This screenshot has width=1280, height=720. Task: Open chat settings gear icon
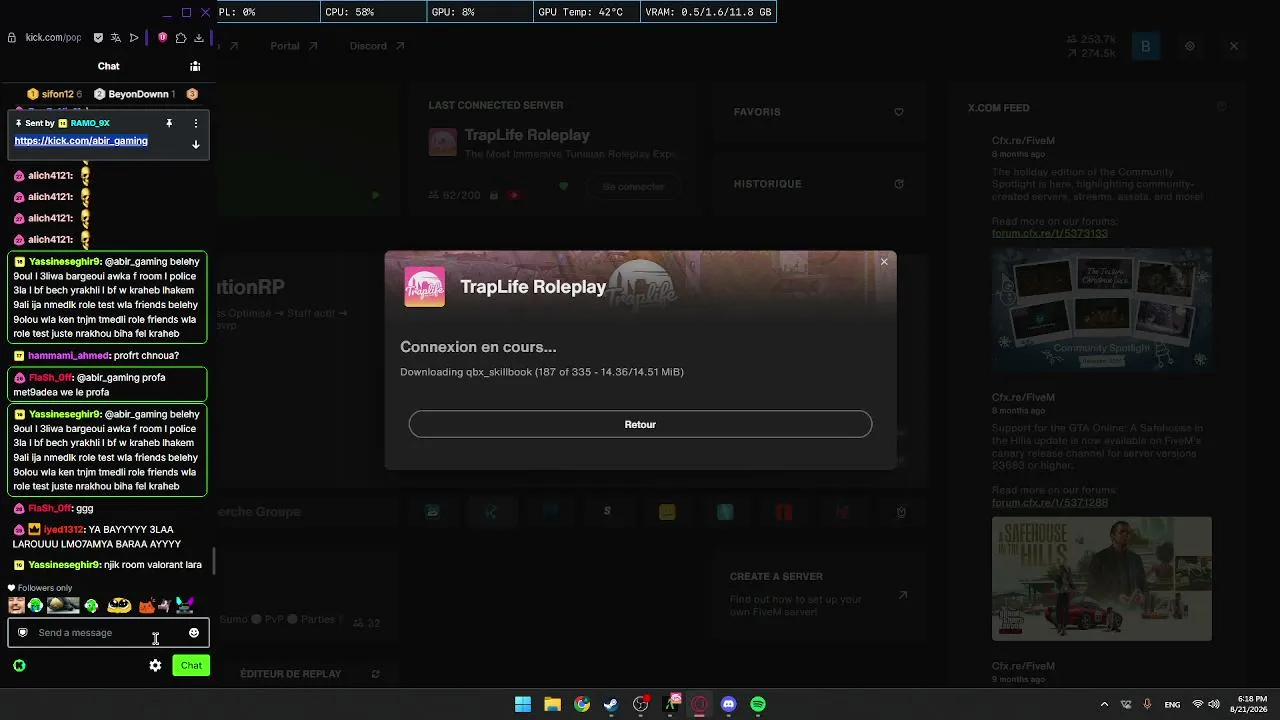tap(155, 665)
